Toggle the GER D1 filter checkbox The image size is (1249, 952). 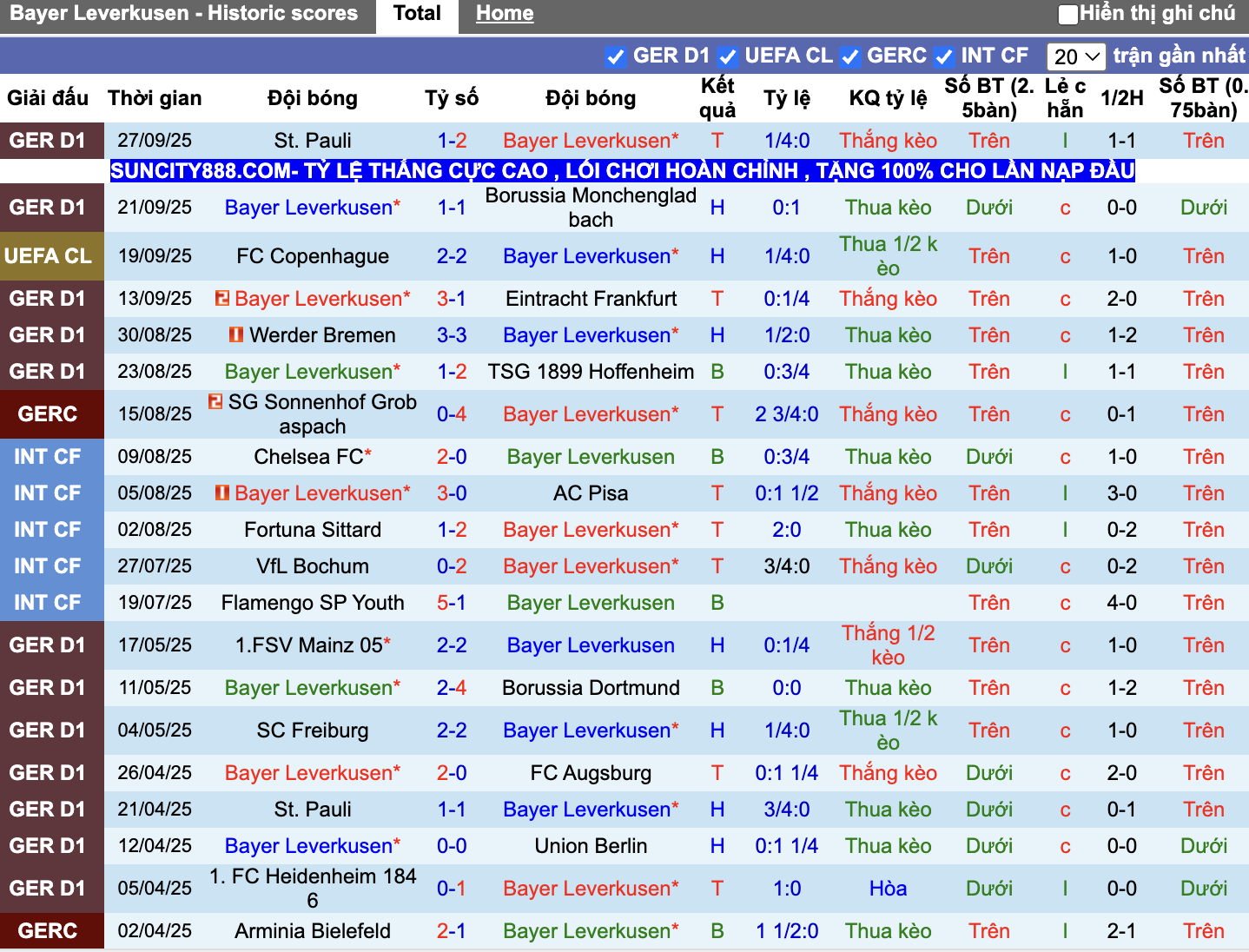click(x=615, y=57)
